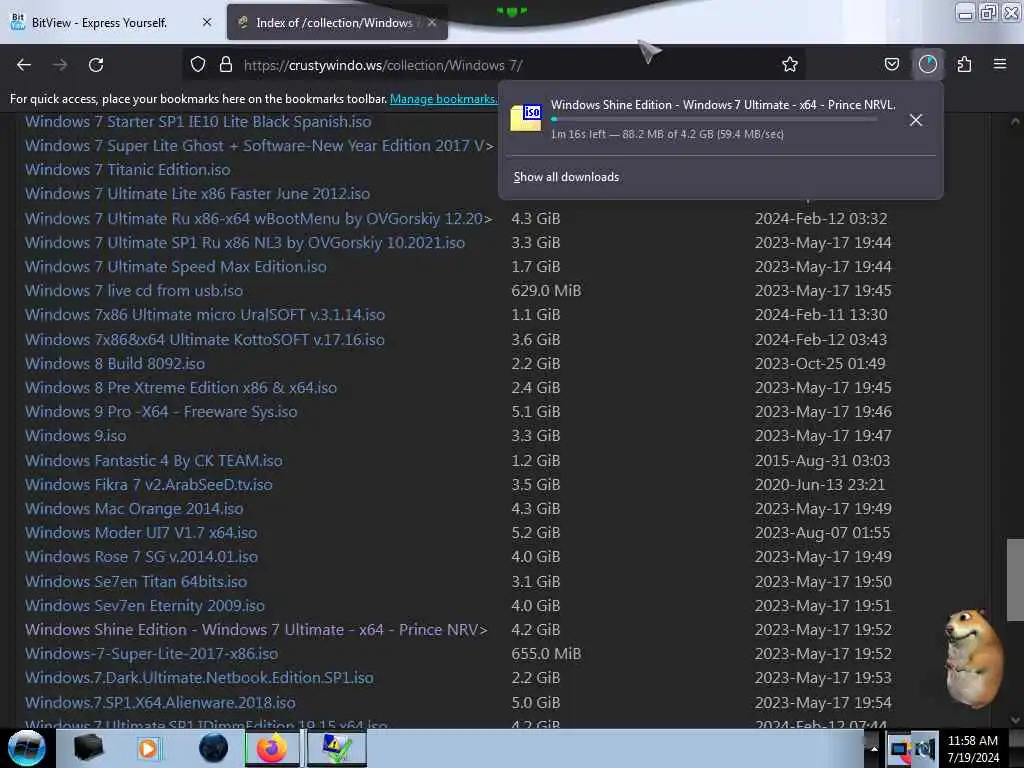The image size is (1024, 768).
Task: Download Windows Sev7en Eternity 2009.iso
Action: click(x=144, y=606)
